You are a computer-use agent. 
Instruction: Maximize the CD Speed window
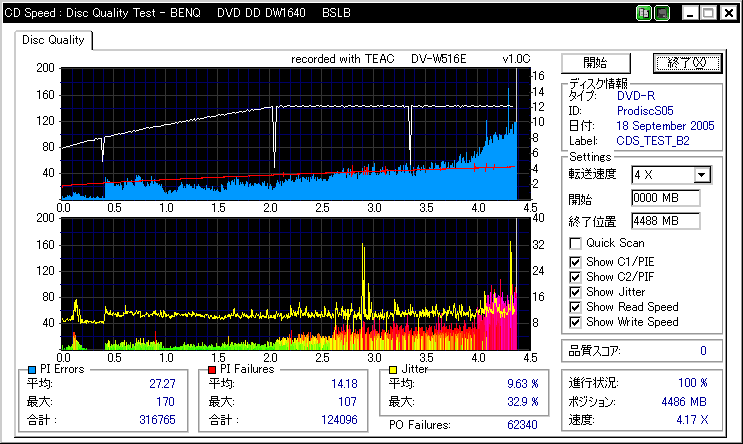709,13
